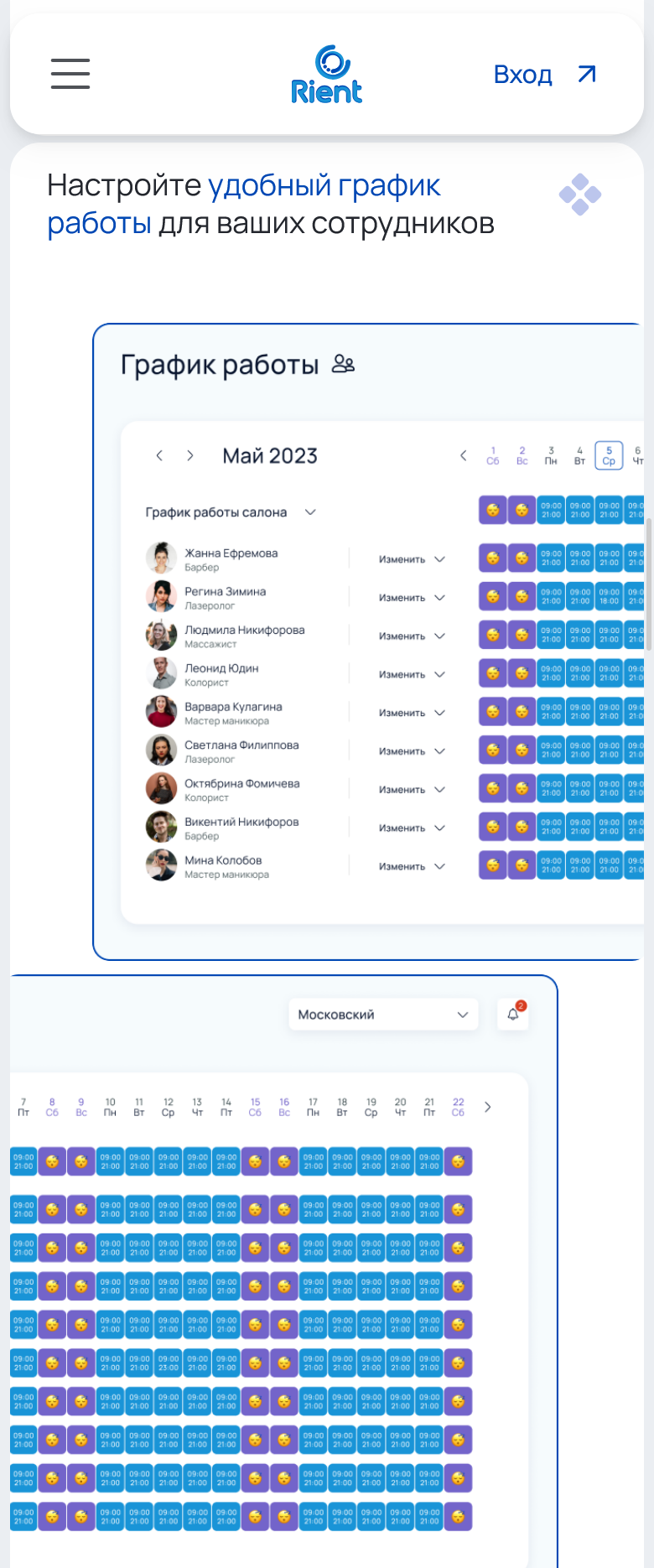Go to next month after Май 2023

point(190,455)
